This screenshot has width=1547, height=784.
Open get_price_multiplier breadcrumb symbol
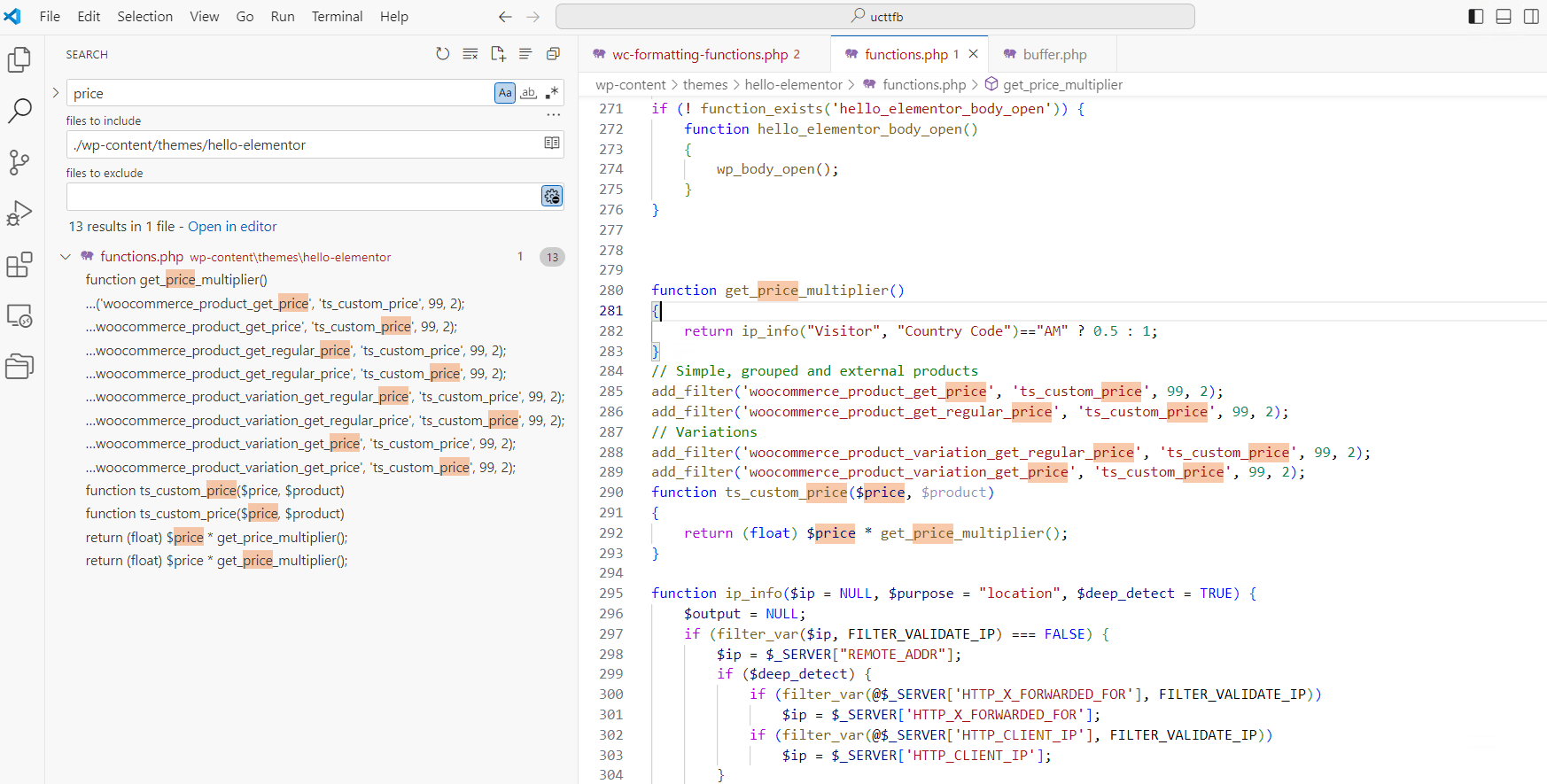(x=1062, y=85)
